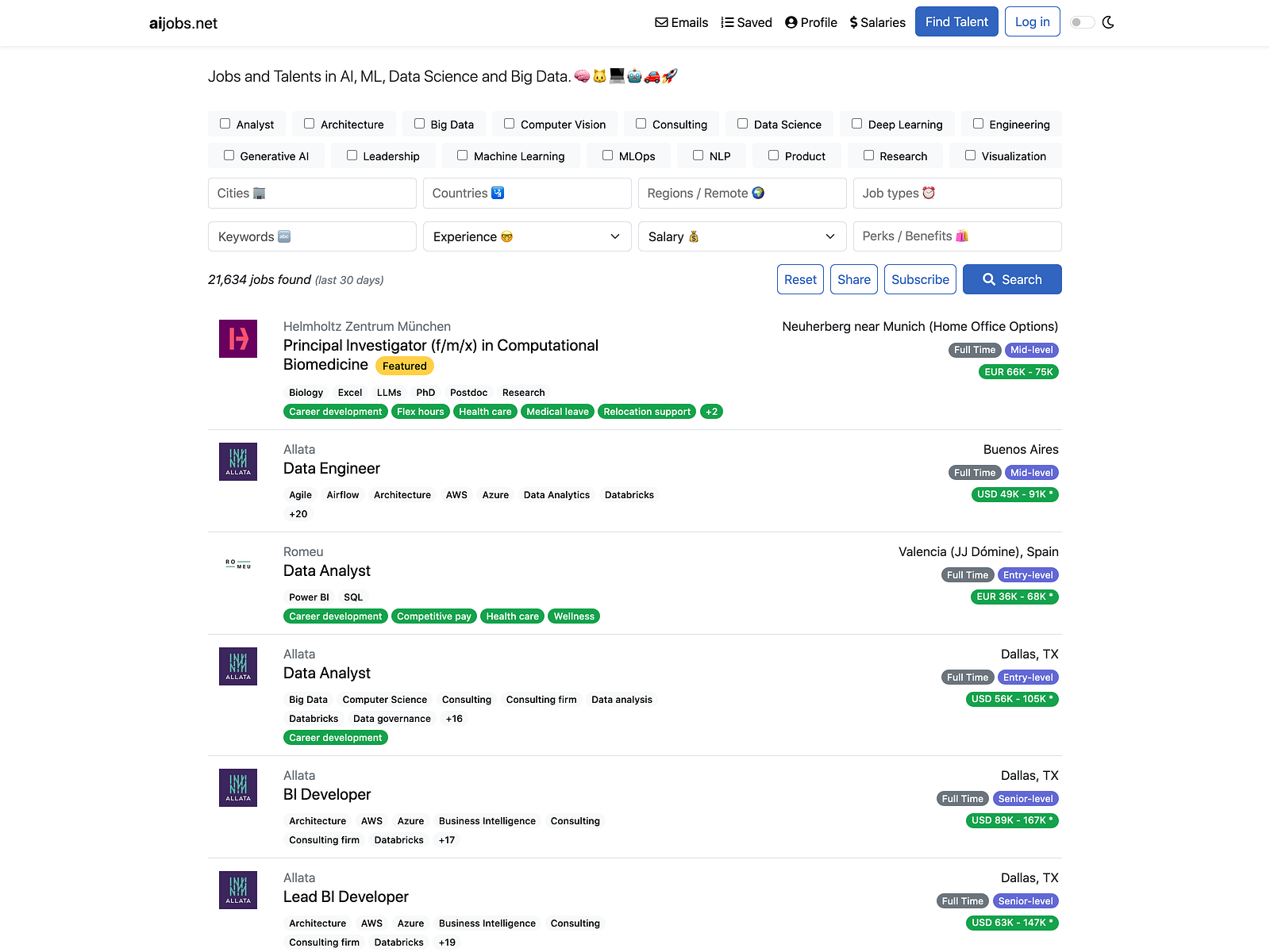Click the Find Talent button

[x=956, y=21]
